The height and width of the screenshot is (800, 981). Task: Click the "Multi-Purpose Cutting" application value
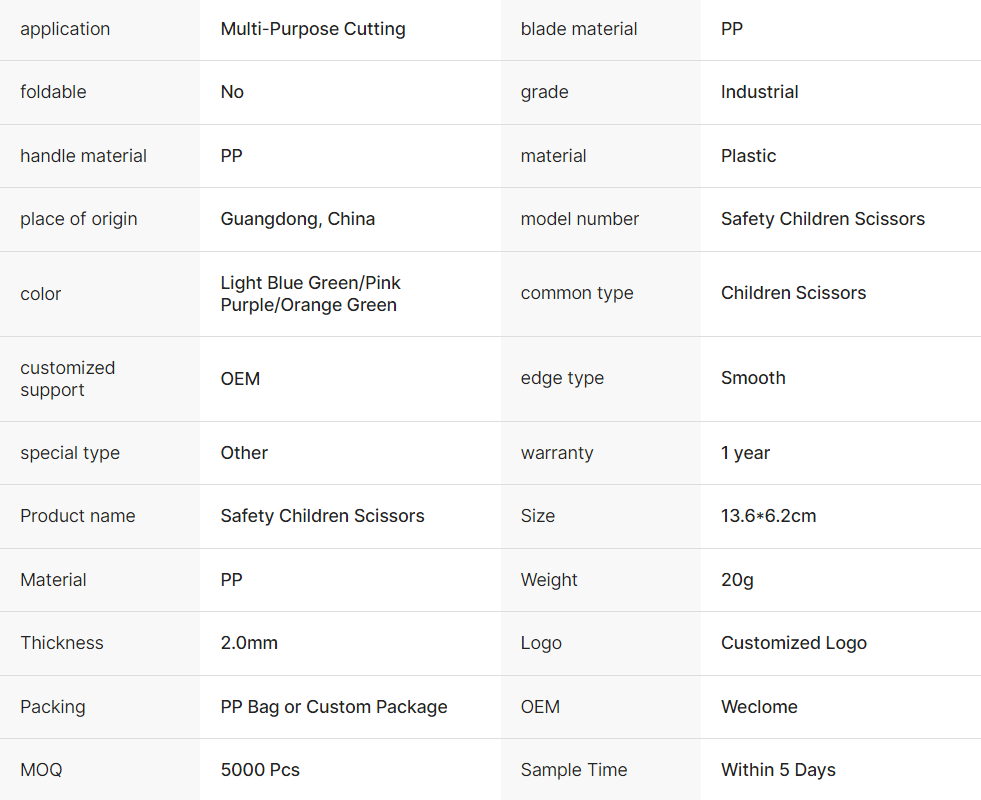(x=313, y=29)
